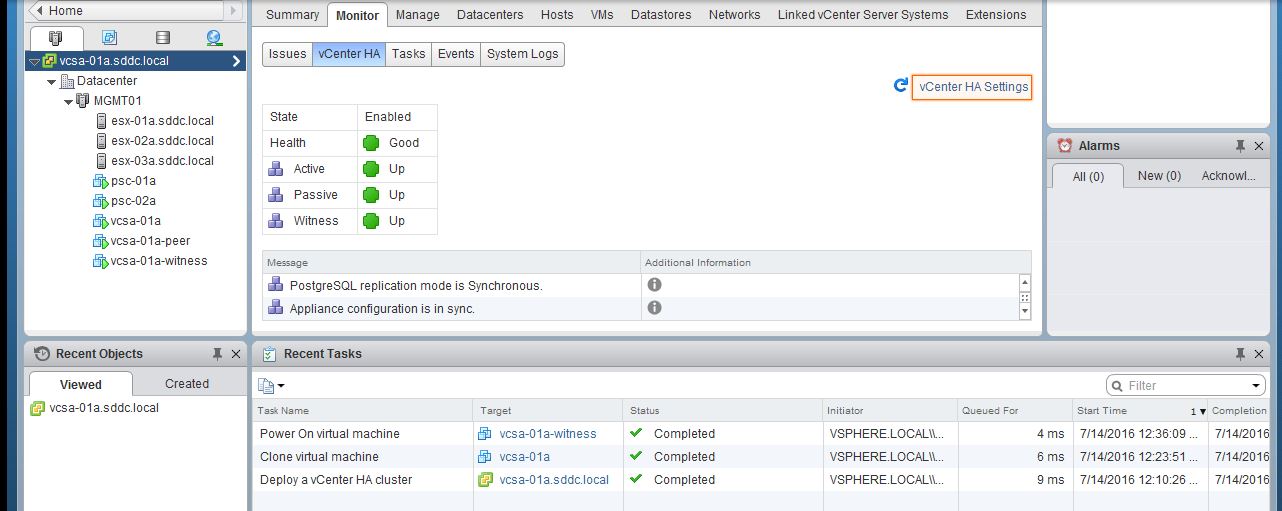1282x511 pixels.
Task: Show Acknowledged alarms tab
Action: tap(1228, 176)
